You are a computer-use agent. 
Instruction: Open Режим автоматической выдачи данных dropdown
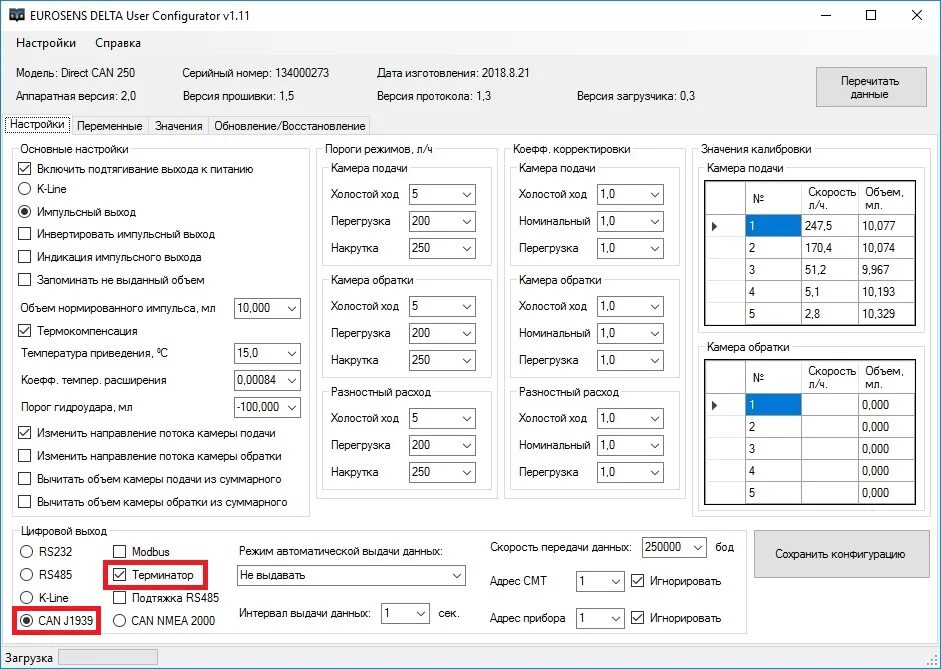click(x=351, y=576)
